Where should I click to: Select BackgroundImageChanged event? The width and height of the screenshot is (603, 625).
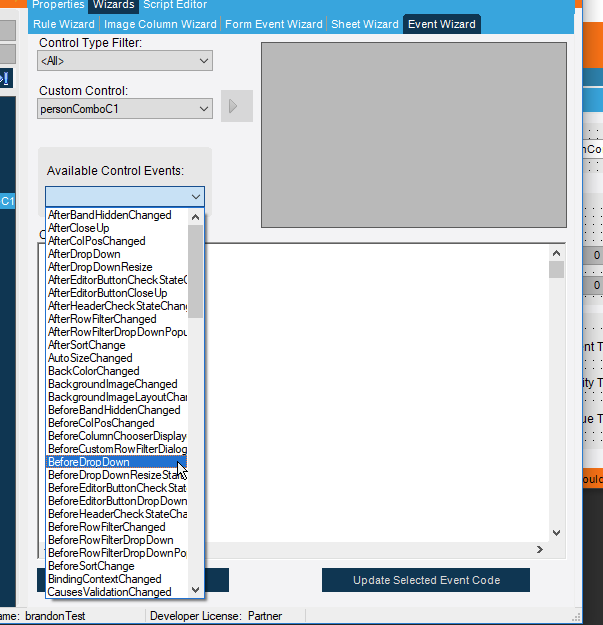(116, 384)
